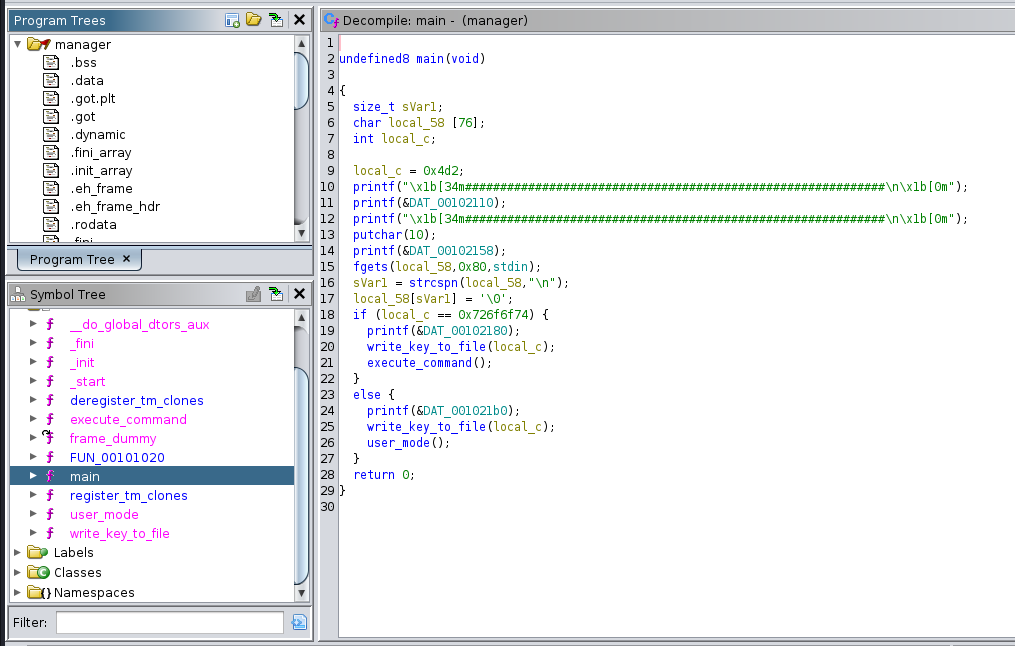Click the Decompile window icon
This screenshot has width=1015, height=646.
coord(331,20)
